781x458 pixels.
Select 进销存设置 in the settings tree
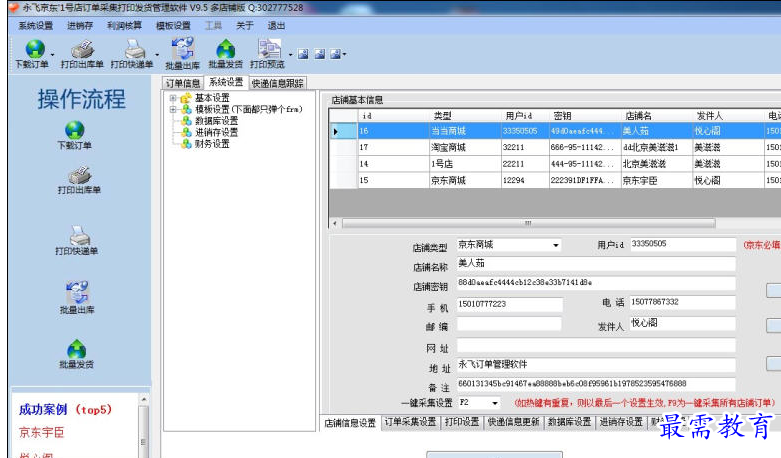[x=216, y=132]
